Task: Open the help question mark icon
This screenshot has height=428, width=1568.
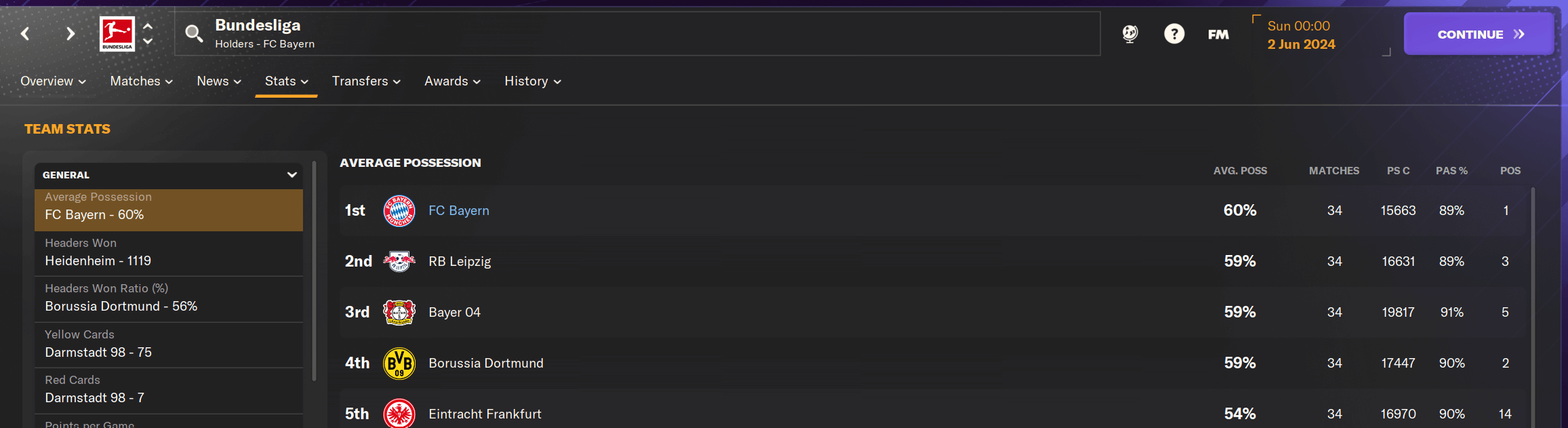Action: point(1174,33)
